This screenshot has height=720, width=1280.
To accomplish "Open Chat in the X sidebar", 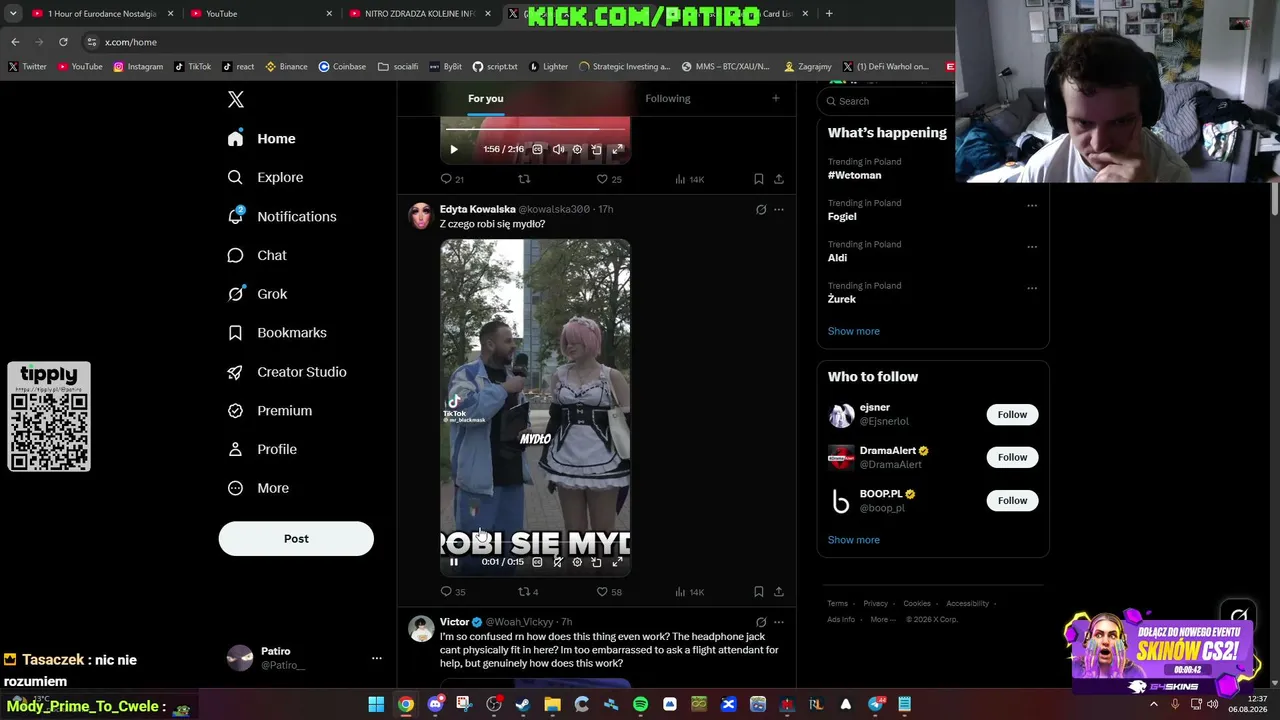I will pos(257,255).
